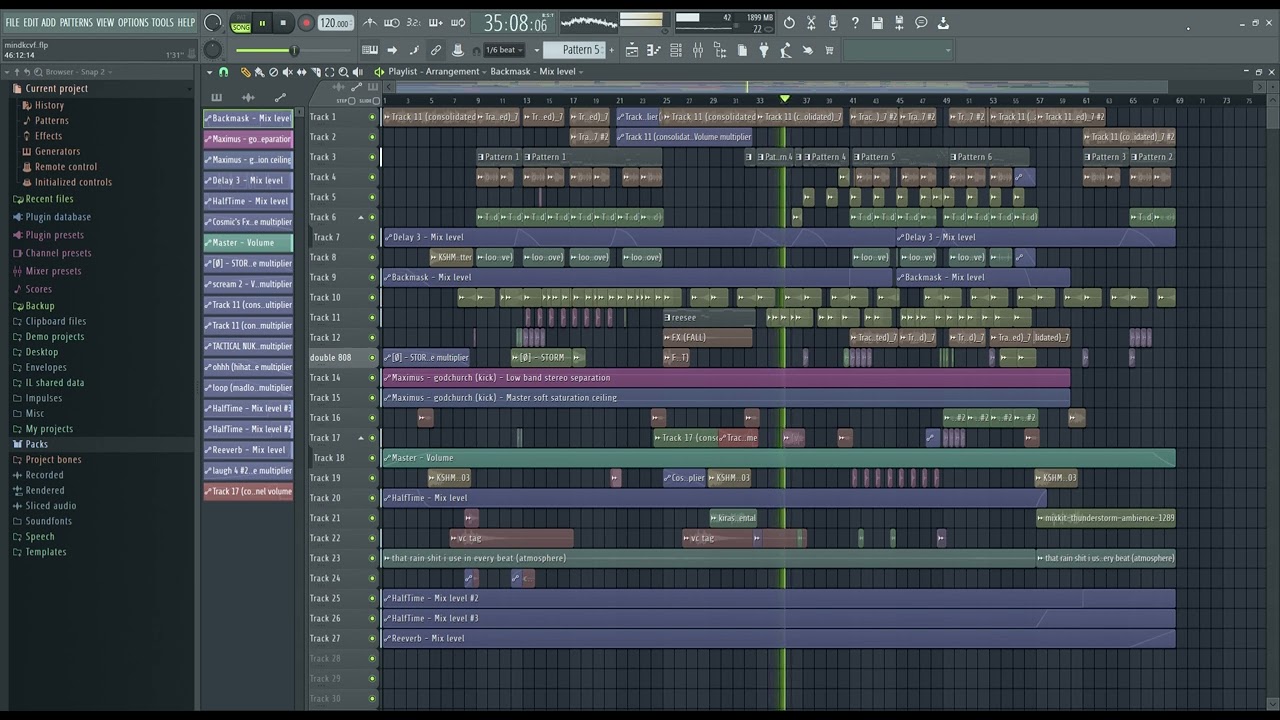Open the FILE menu
Viewport: 1280px width, 720px height.
12,23
